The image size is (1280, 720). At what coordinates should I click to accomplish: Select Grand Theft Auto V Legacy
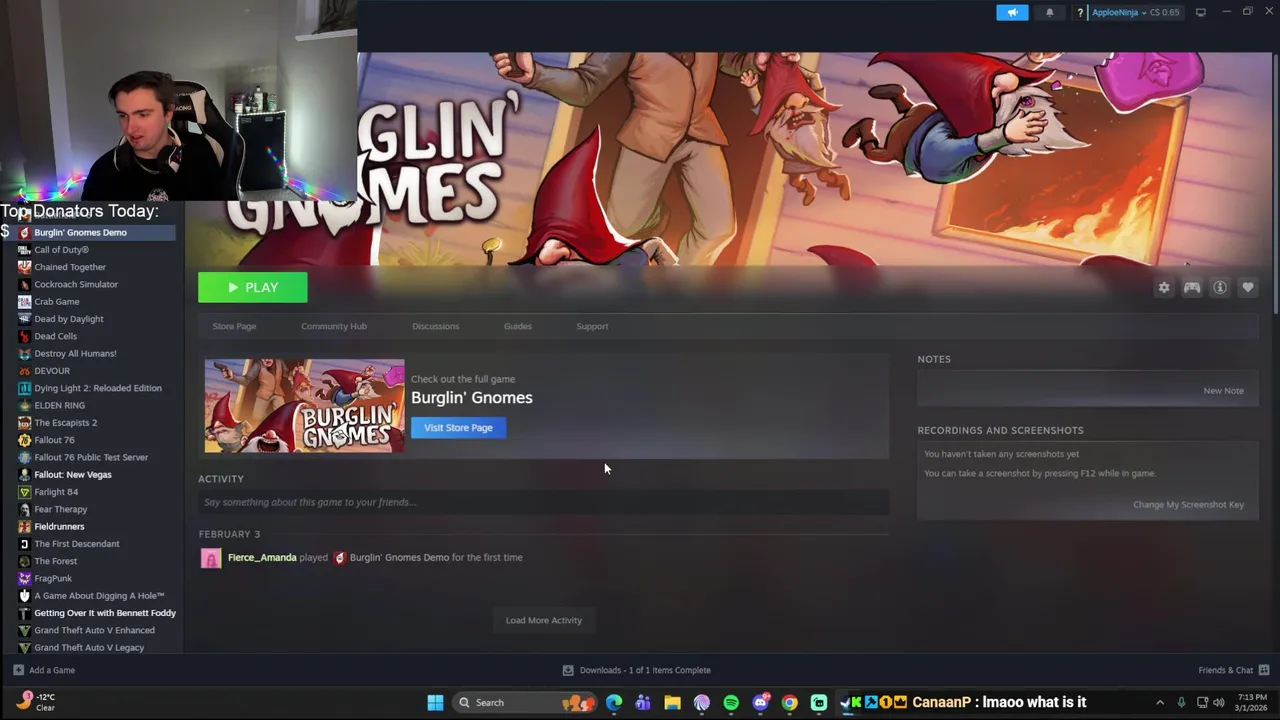[88, 647]
